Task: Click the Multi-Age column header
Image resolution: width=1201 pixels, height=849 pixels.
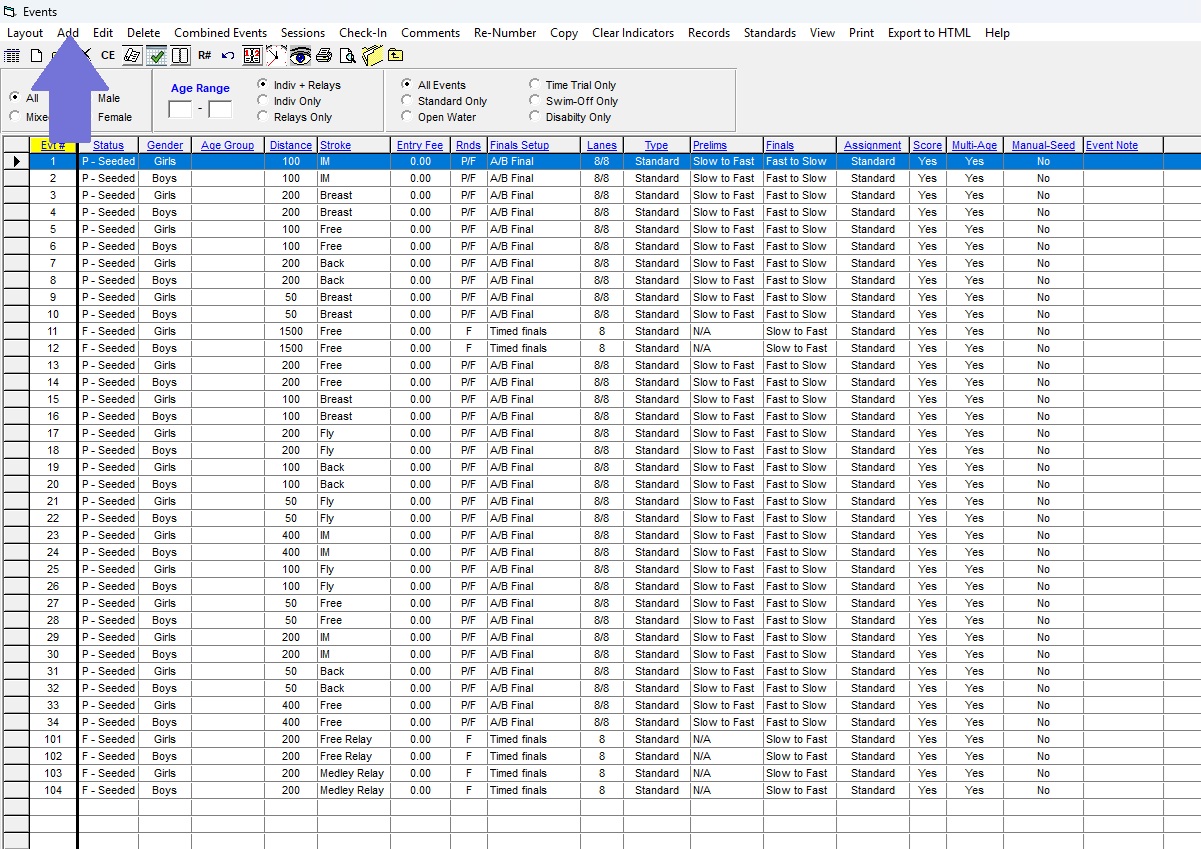Action: point(974,145)
